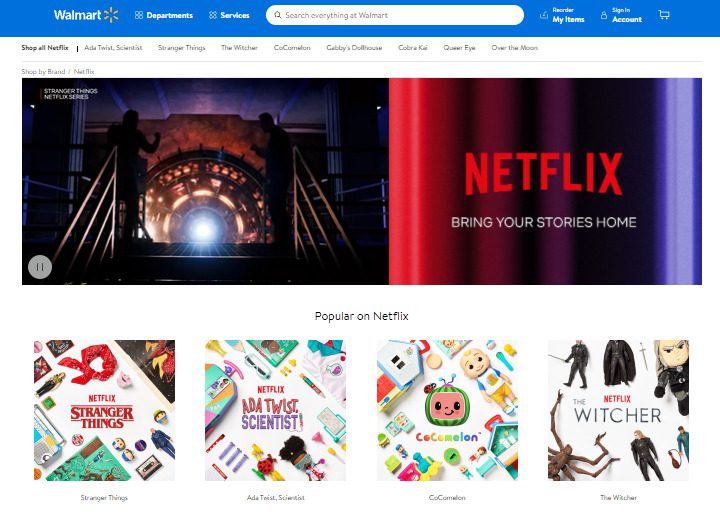
Task: Click the Reorder My Items heart icon
Action: 544,15
